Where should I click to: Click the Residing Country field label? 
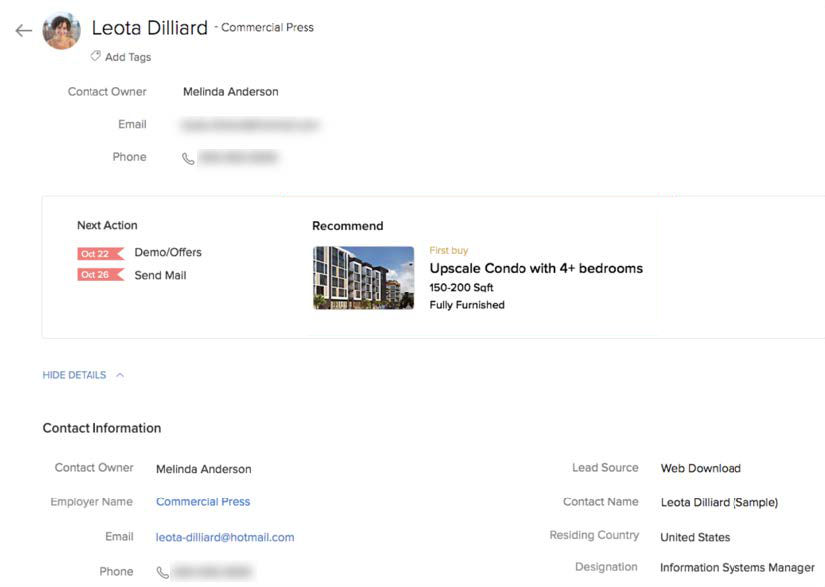pyautogui.click(x=595, y=535)
